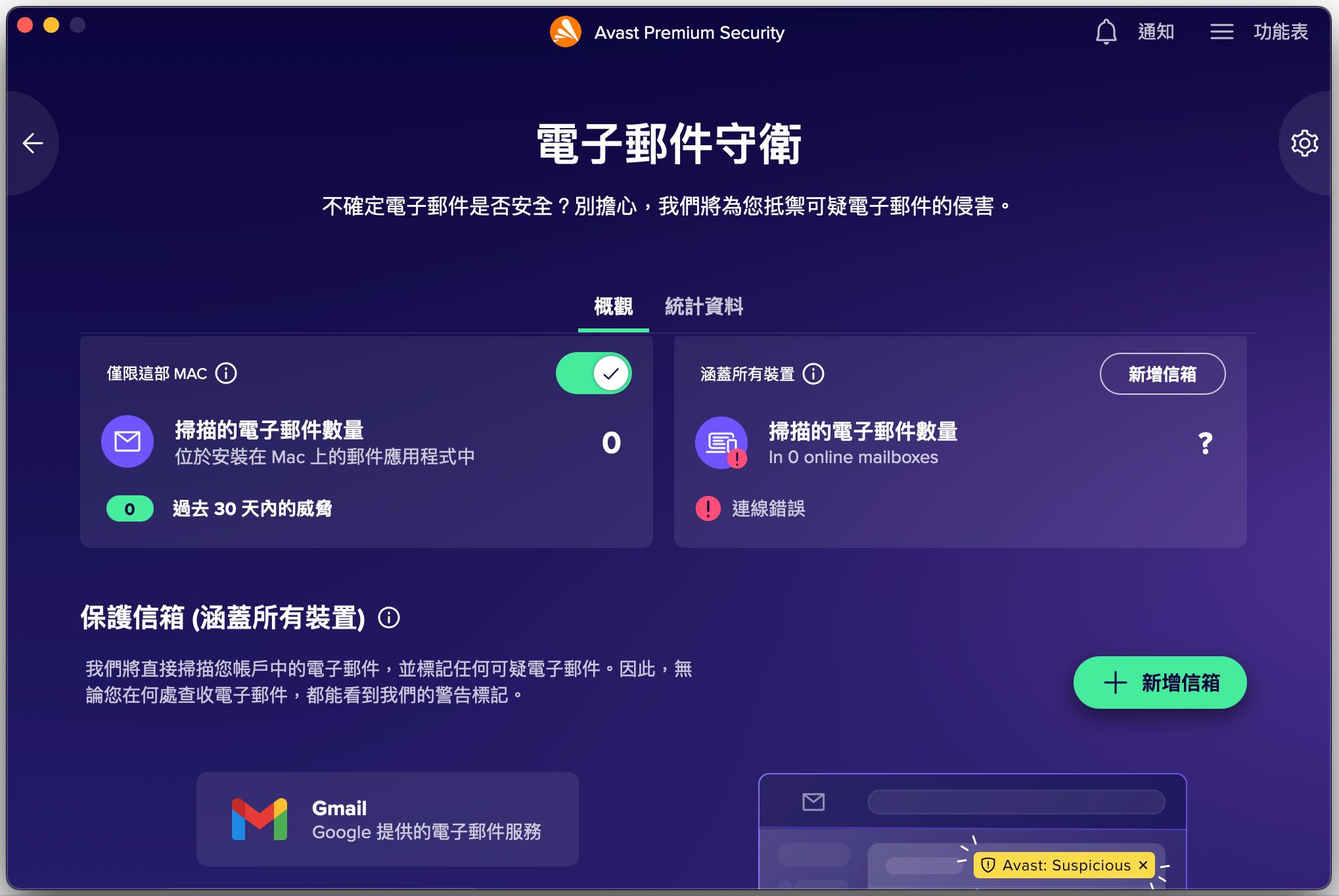Screen dimensions: 1339x896
Task: Choose the Gmail mailbox provider card
Action: click(x=388, y=819)
